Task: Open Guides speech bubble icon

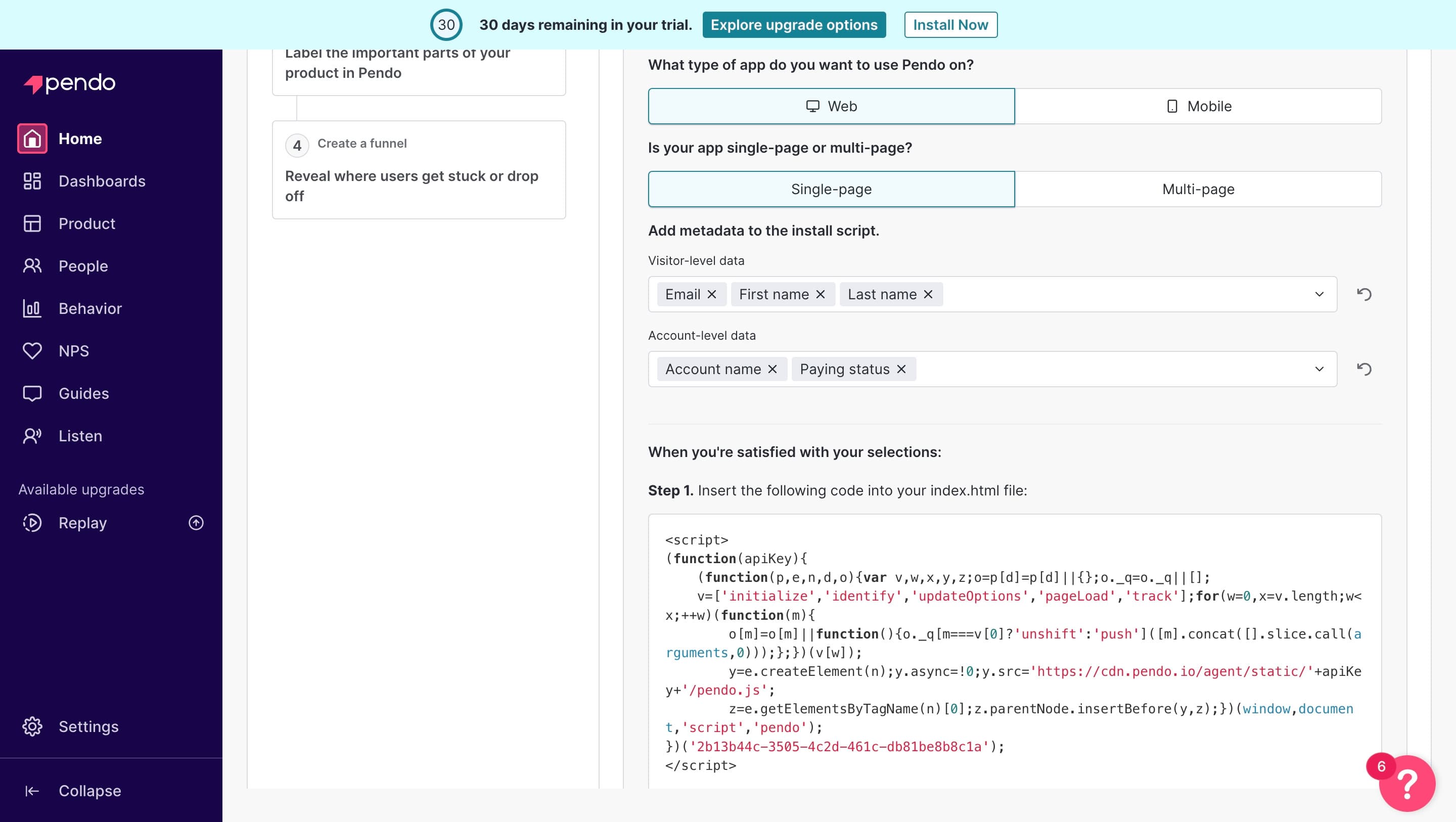Action: click(32, 393)
